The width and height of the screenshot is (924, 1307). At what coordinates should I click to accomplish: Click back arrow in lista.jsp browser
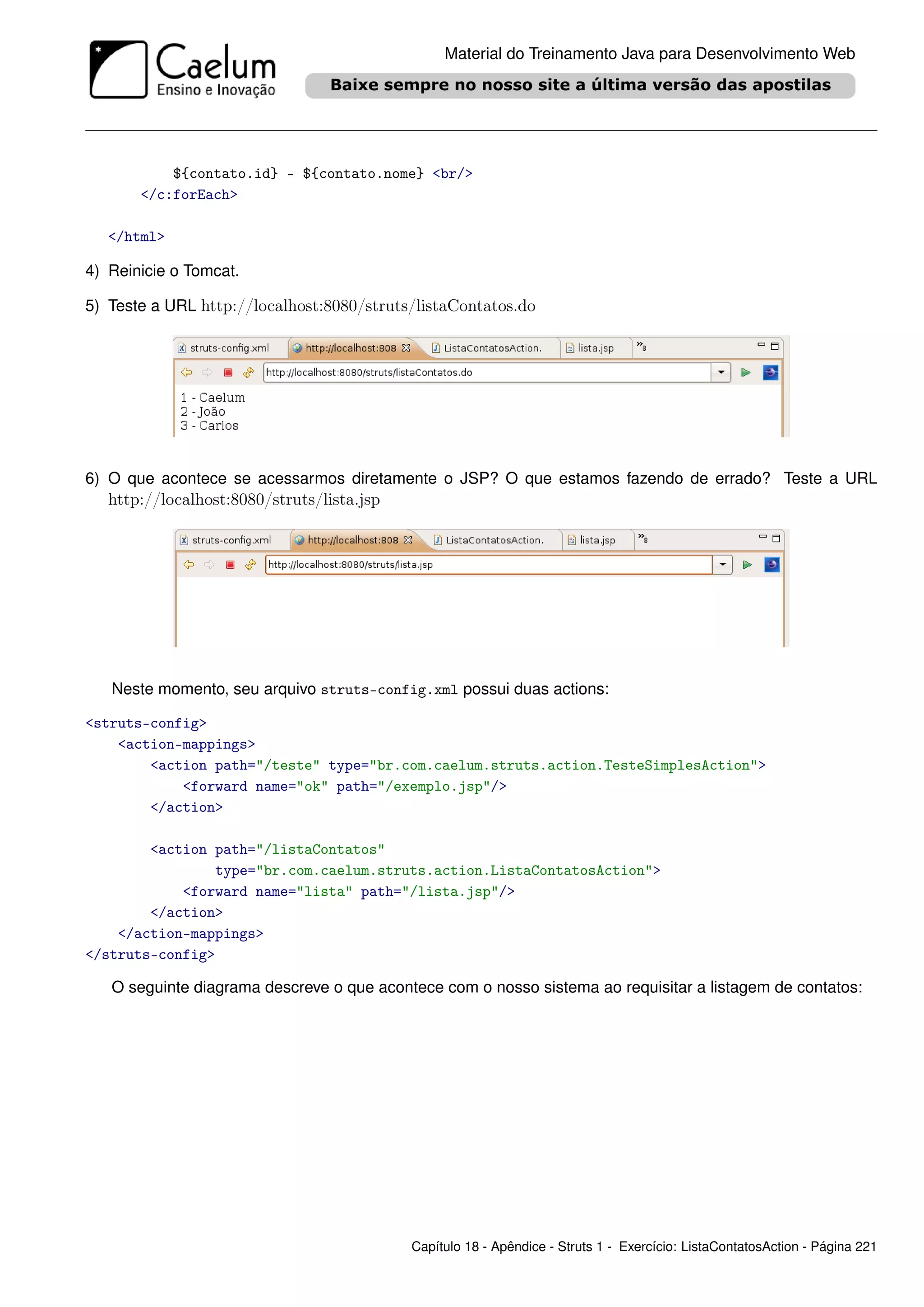(189, 564)
